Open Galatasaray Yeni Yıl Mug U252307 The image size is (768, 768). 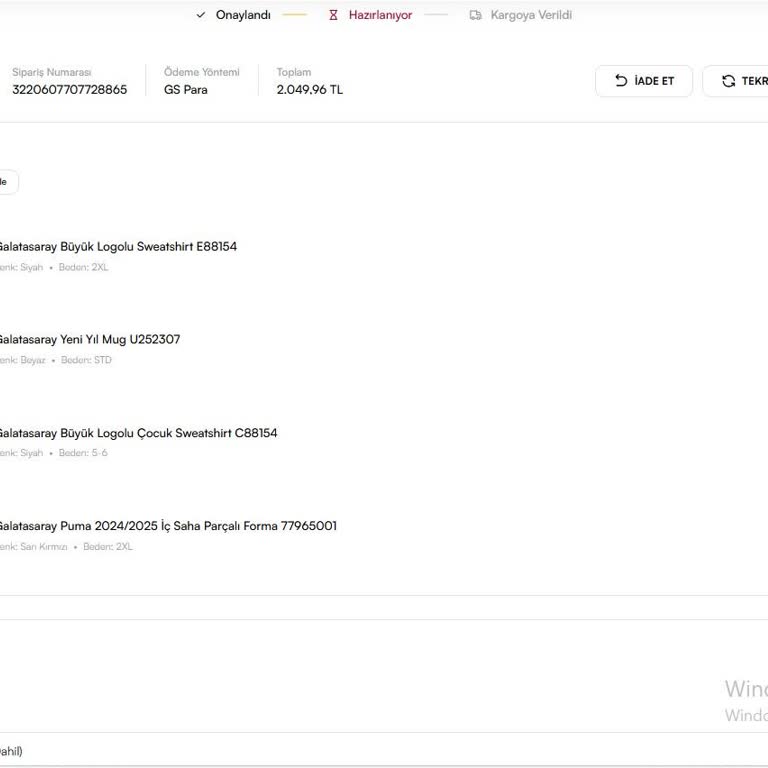click(89, 339)
